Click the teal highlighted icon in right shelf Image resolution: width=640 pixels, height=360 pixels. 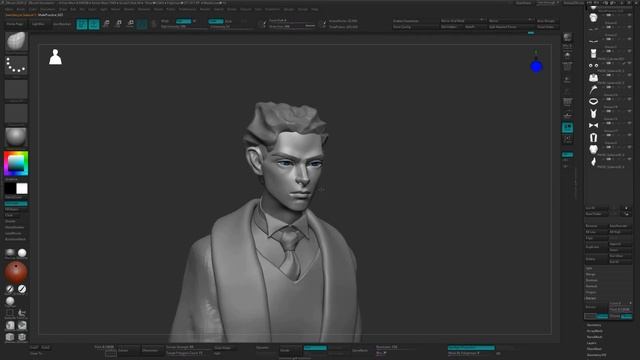click(x=567, y=128)
